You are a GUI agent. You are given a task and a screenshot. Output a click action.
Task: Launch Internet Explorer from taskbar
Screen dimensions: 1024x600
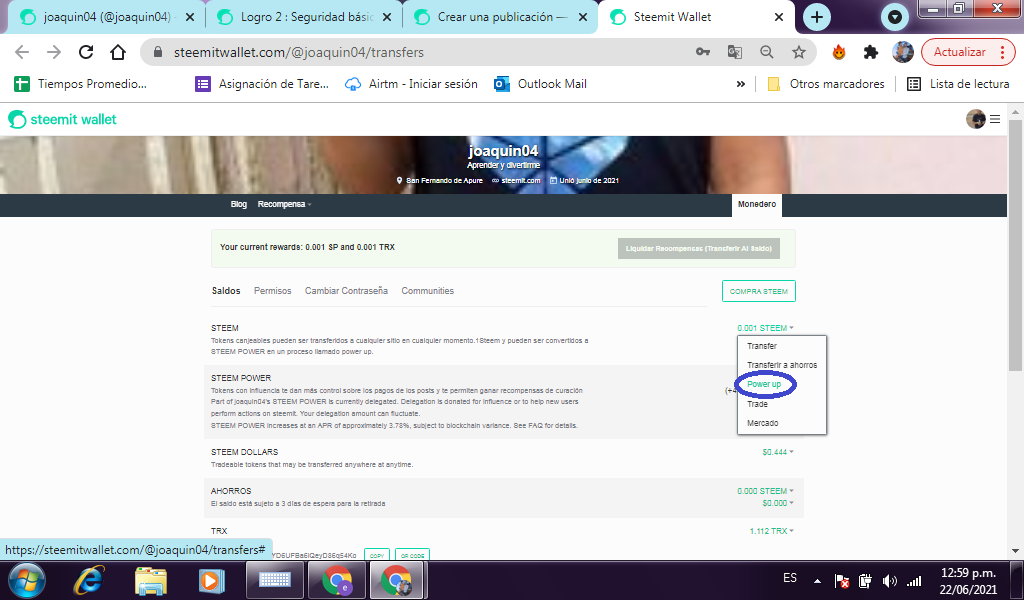(90, 580)
